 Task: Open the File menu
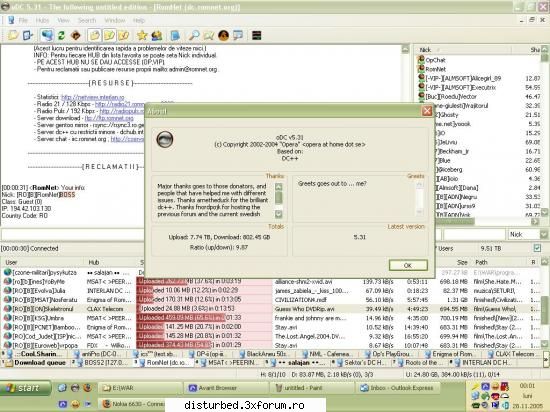pyautogui.click(x=23, y=20)
